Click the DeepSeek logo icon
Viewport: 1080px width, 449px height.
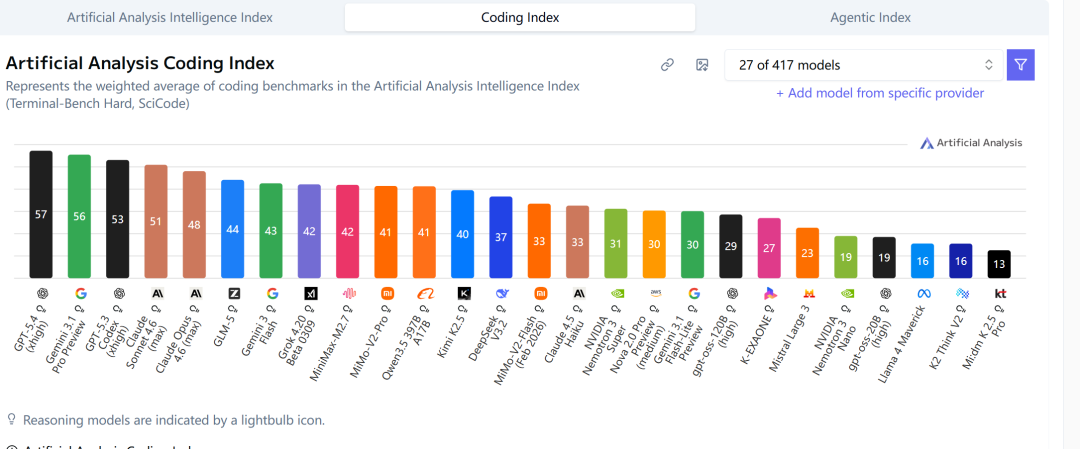tap(501, 293)
